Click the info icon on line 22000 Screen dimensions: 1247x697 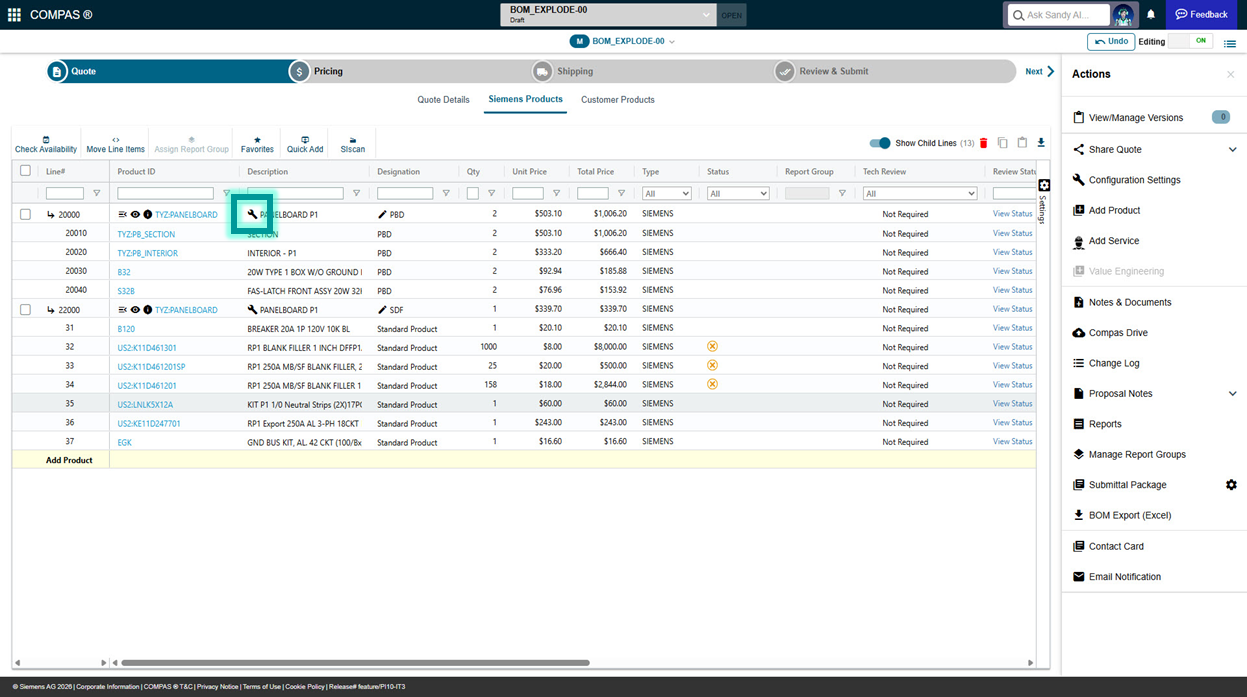coord(147,310)
